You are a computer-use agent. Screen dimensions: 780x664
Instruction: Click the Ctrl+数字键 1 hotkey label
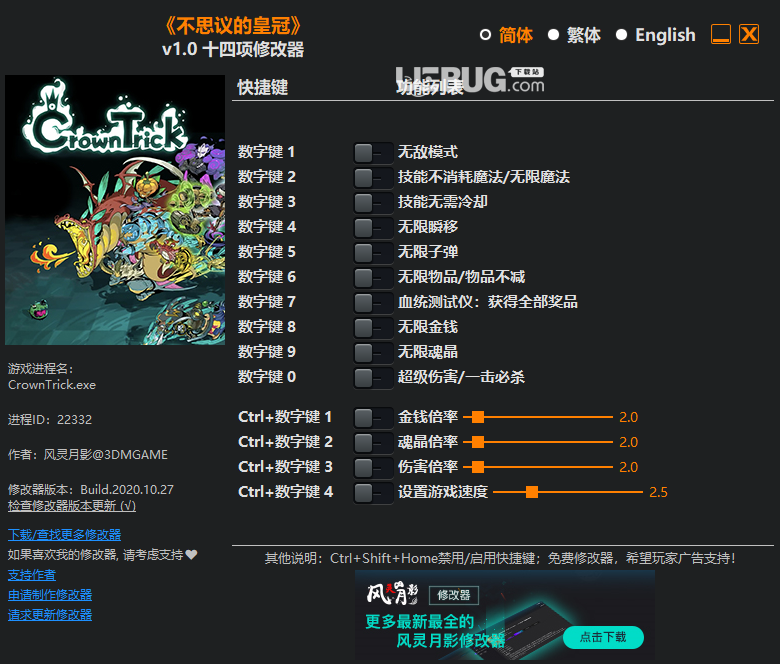point(285,417)
